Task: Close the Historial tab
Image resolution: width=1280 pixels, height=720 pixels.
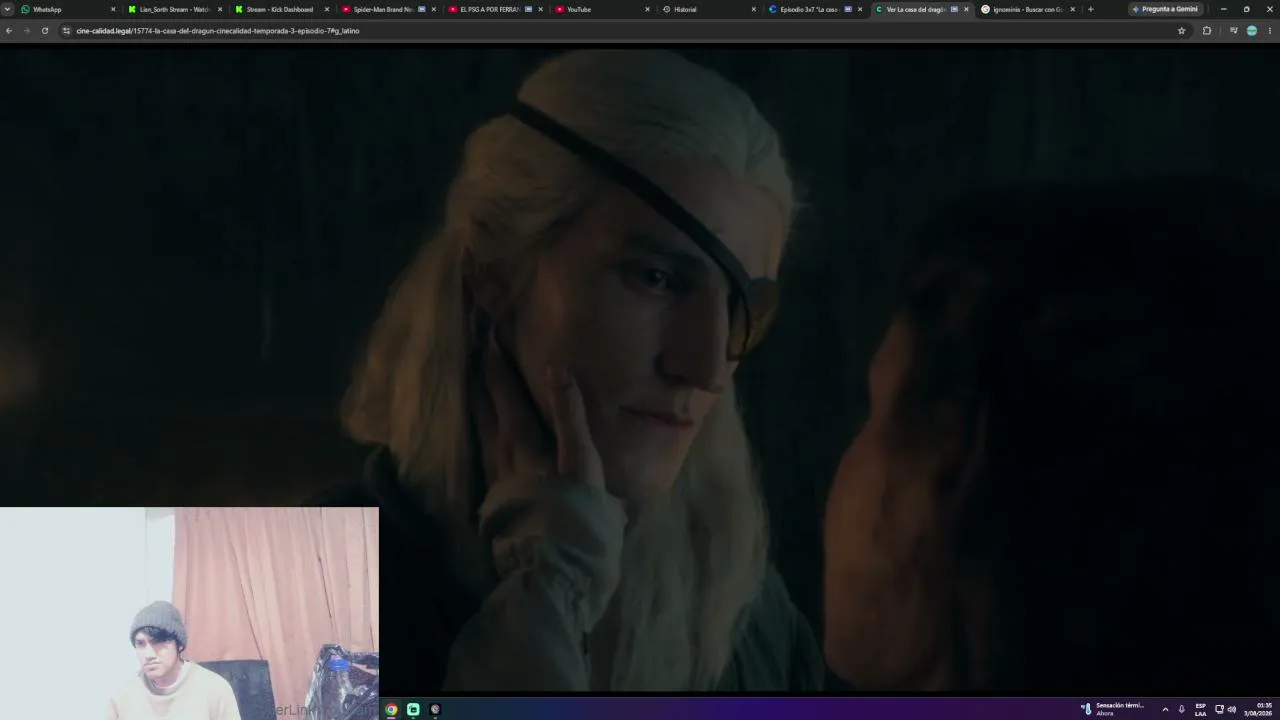Action: point(754,9)
